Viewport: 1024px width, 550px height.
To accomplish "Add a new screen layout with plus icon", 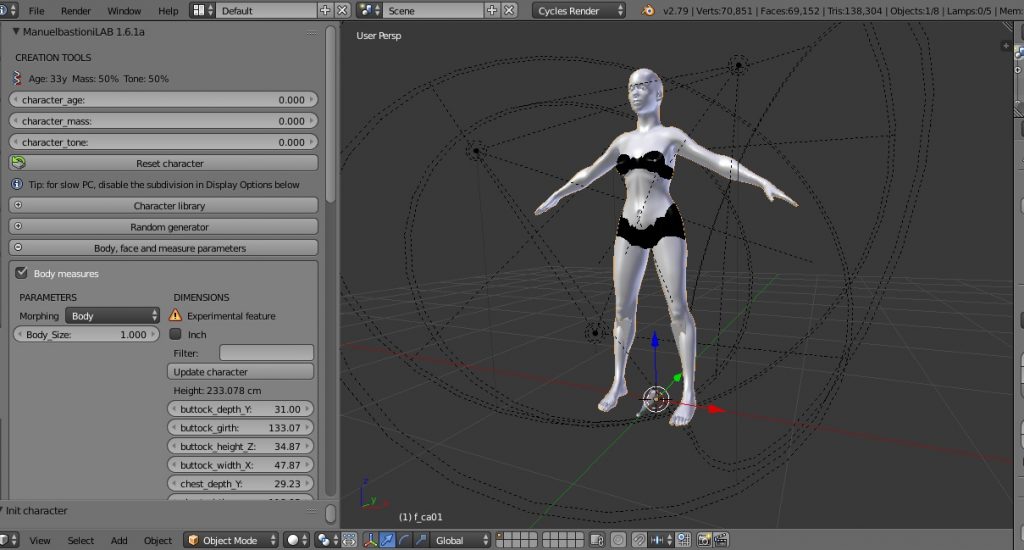I will [325, 10].
